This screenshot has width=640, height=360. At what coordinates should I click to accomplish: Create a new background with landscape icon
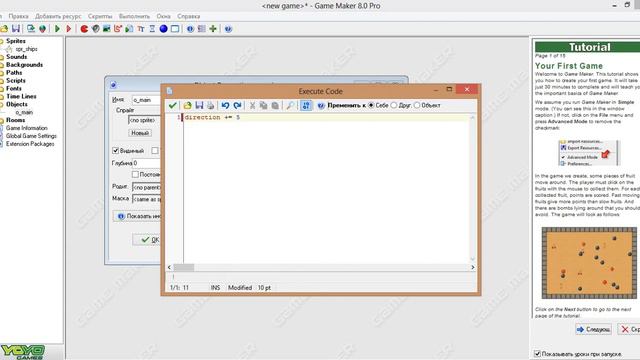pyautogui.click(x=107, y=29)
